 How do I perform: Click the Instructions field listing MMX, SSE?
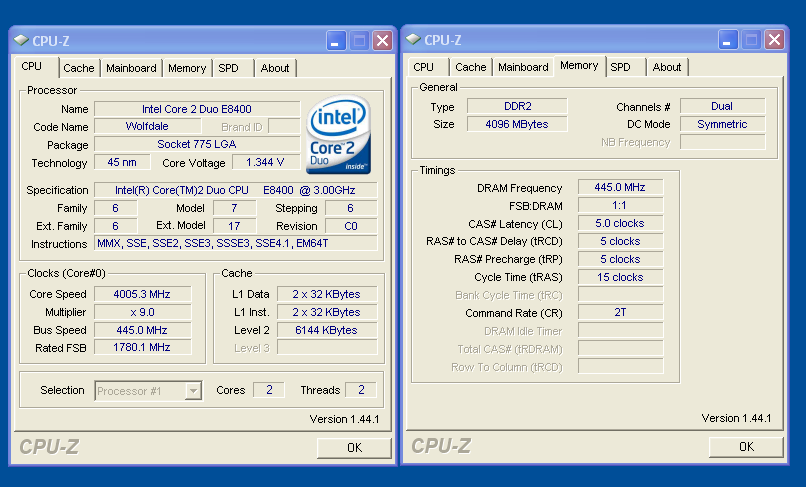pos(235,243)
